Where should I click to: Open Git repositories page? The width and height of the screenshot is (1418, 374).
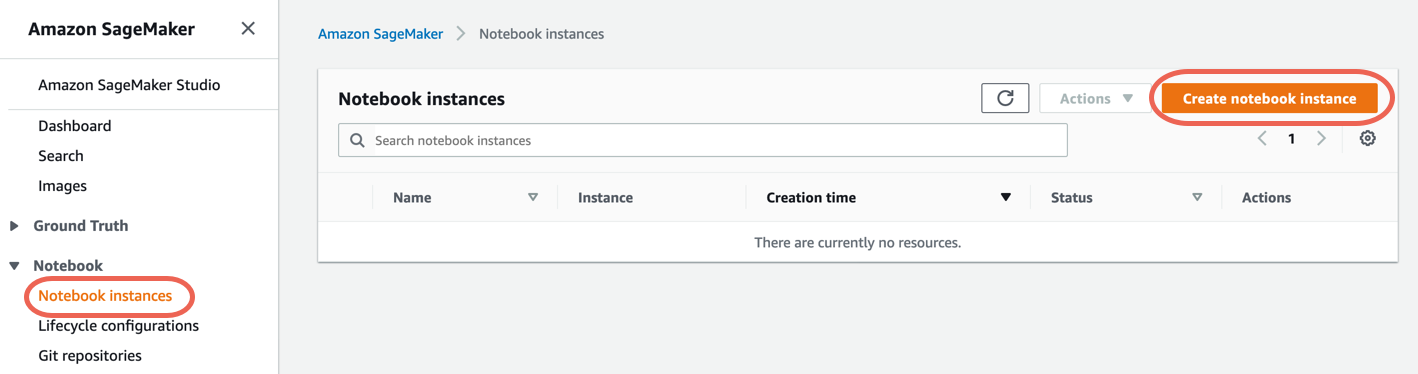point(90,356)
